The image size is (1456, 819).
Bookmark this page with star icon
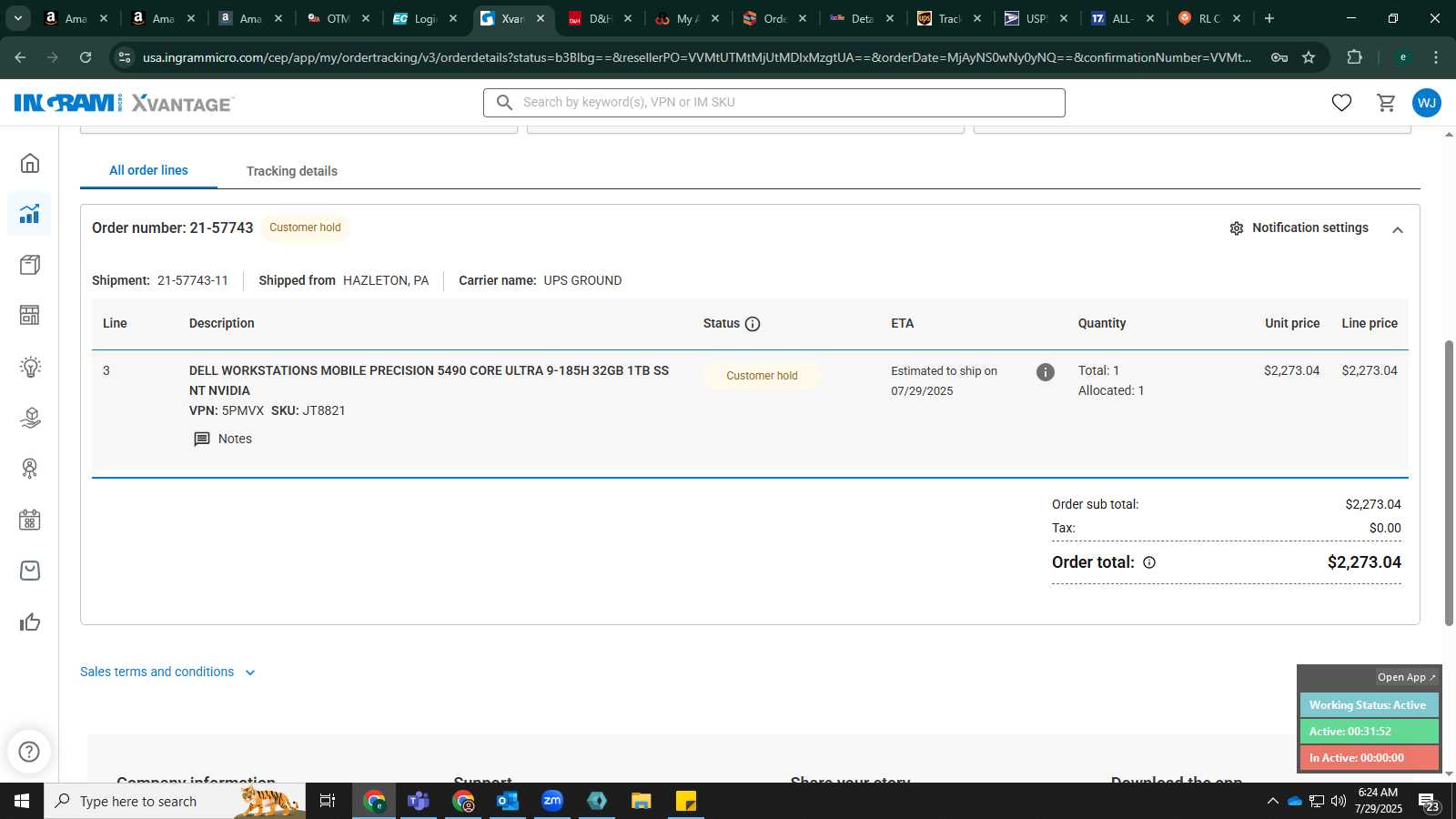(x=1309, y=57)
